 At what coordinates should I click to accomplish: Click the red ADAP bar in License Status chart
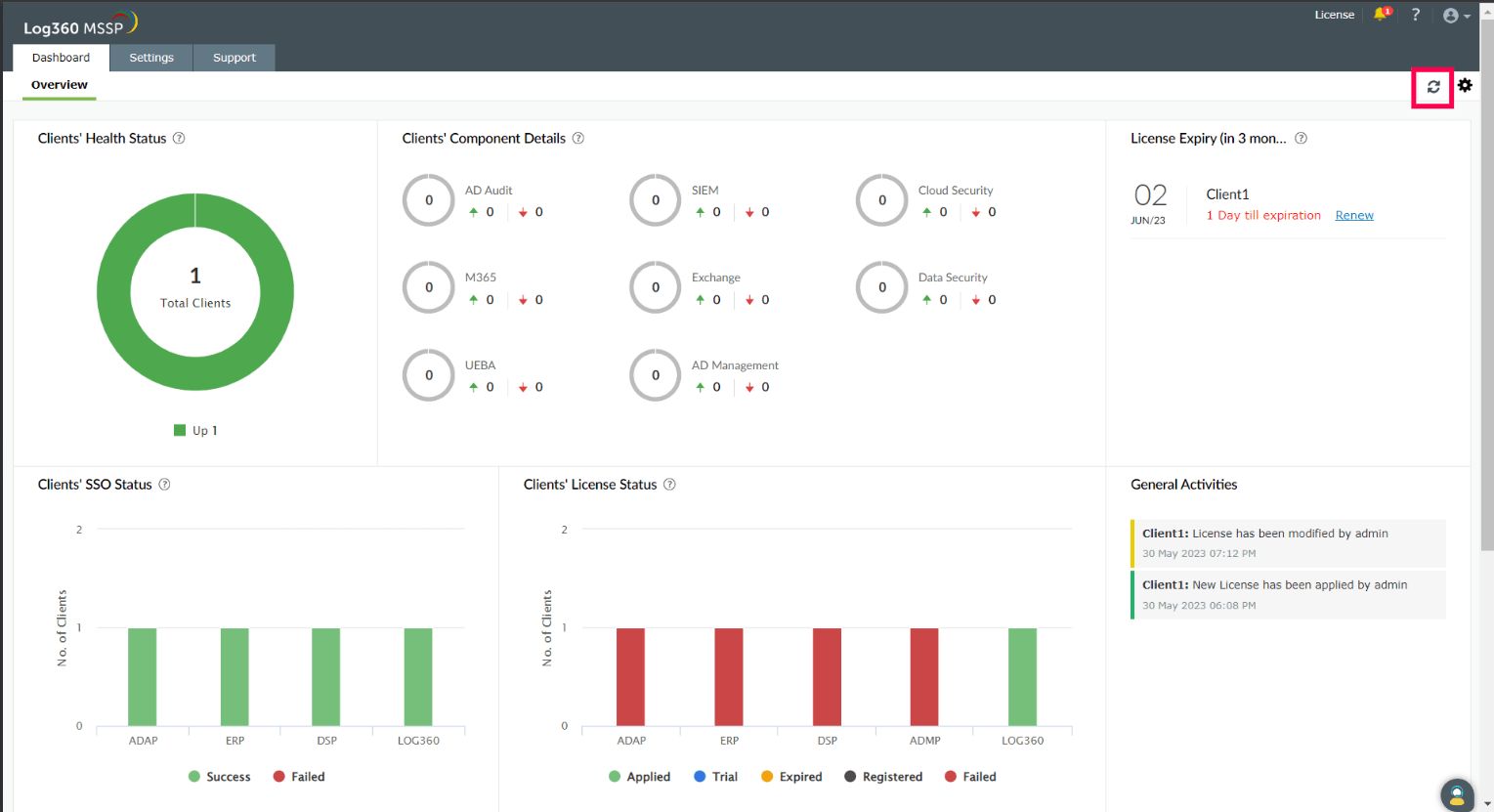point(631,677)
